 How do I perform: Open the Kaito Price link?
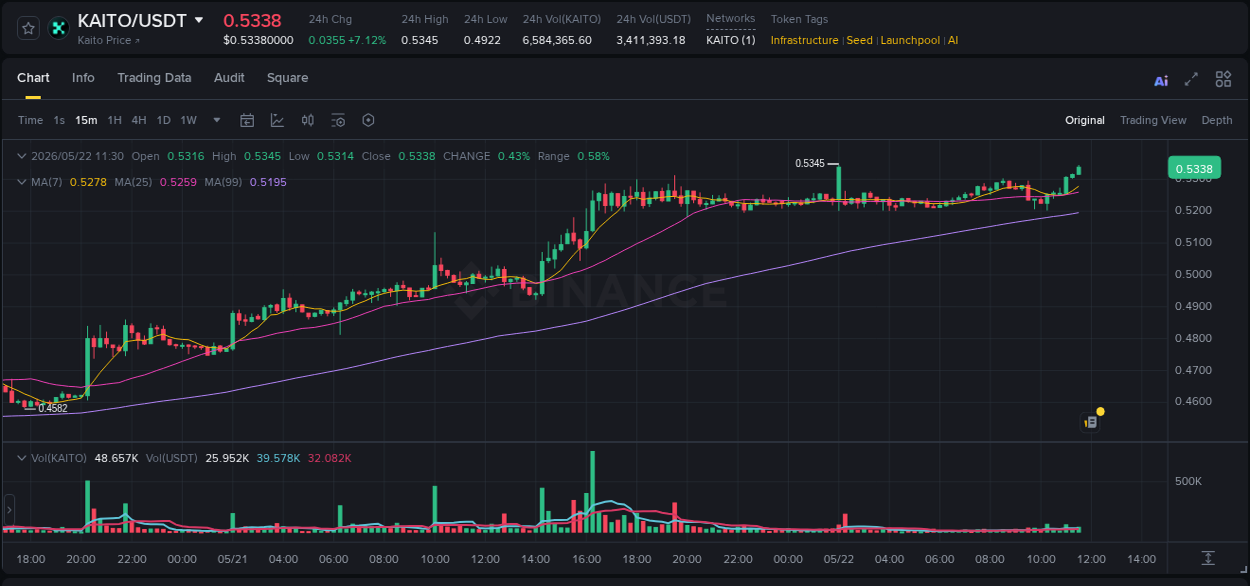pyautogui.click(x=109, y=41)
